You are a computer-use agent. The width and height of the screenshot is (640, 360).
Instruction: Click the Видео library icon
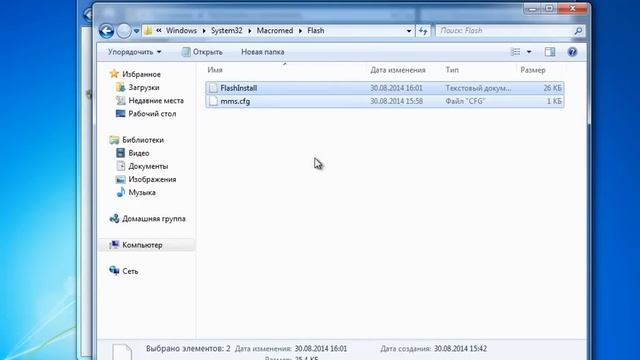tap(120, 153)
